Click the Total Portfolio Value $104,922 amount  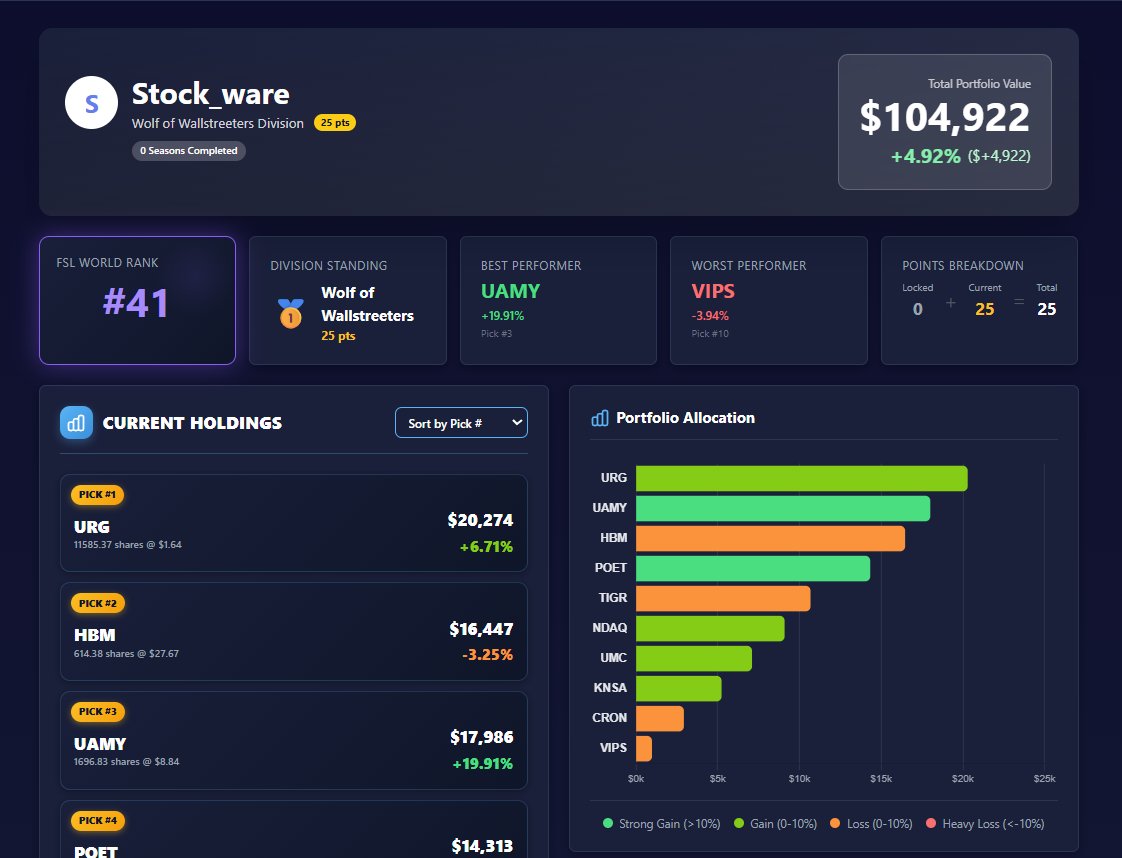click(945, 117)
